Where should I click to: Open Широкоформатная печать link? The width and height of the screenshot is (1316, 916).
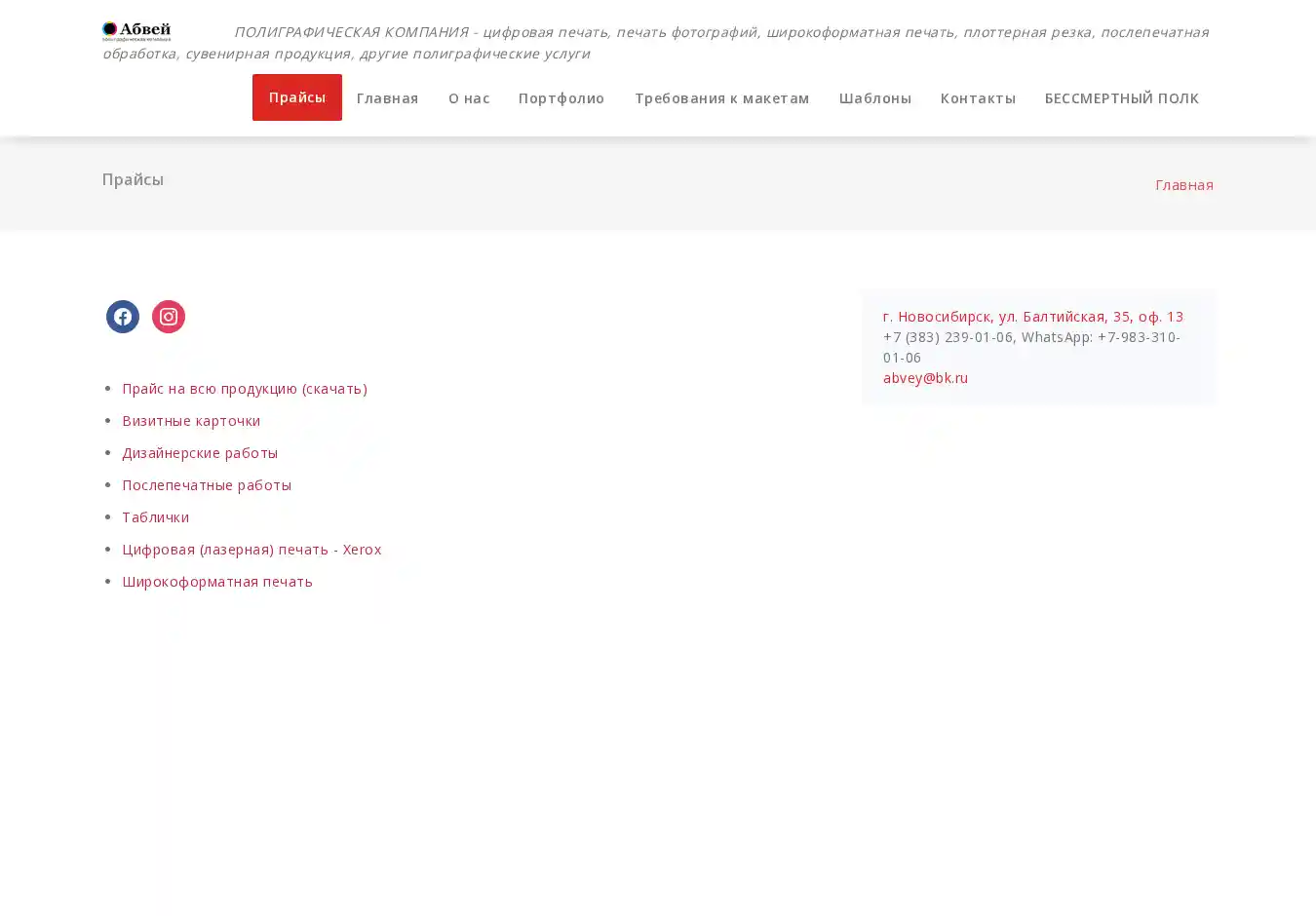[x=216, y=582]
